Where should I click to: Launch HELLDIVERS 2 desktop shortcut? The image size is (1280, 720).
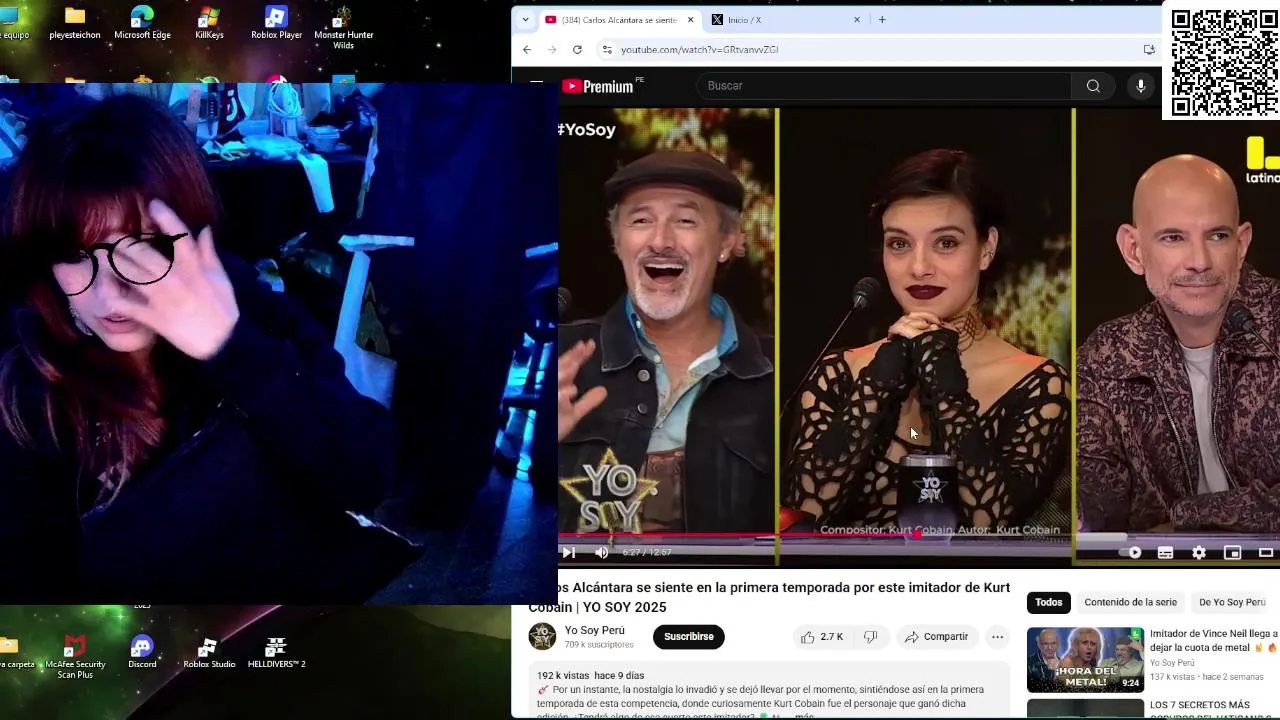[276, 652]
